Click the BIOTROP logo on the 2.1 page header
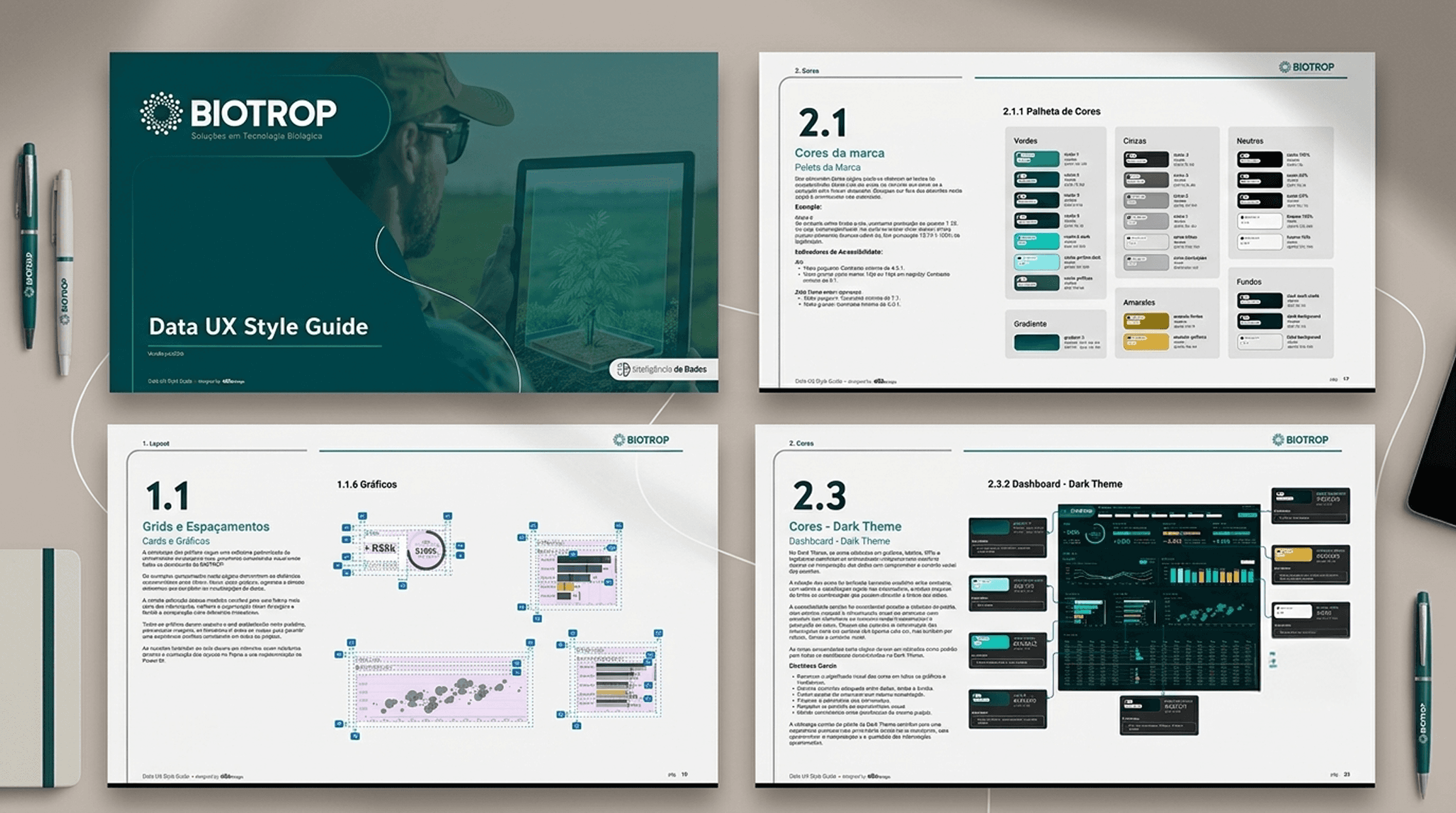1456x813 pixels. (x=1306, y=67)
